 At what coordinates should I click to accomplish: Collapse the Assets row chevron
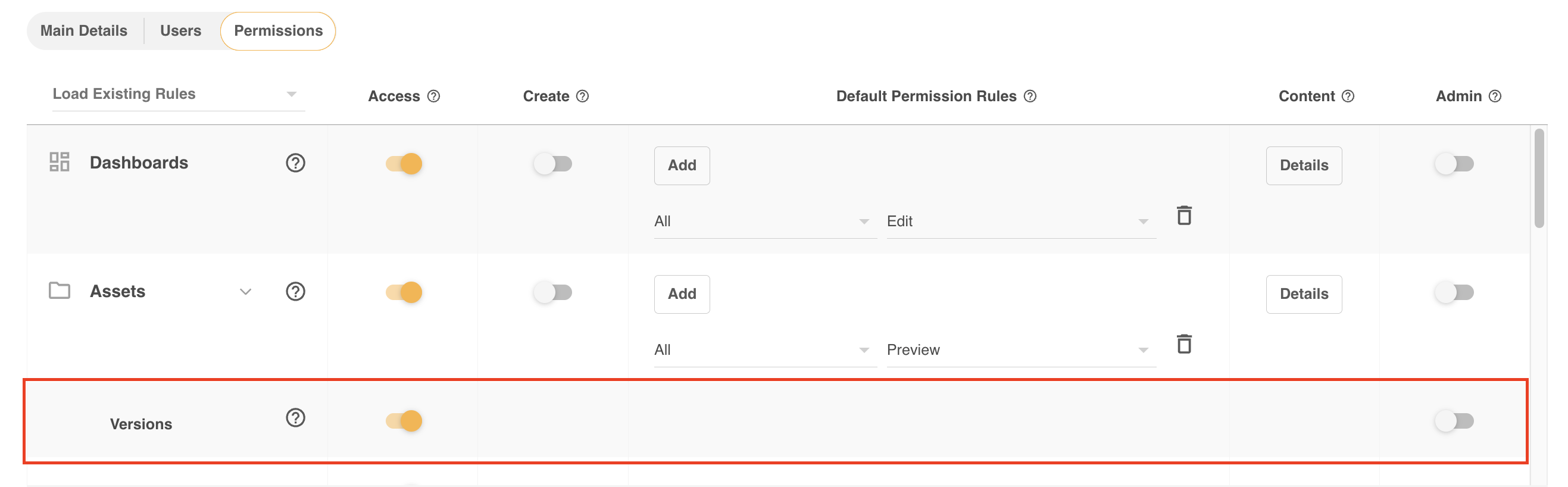tap(245, 292)
